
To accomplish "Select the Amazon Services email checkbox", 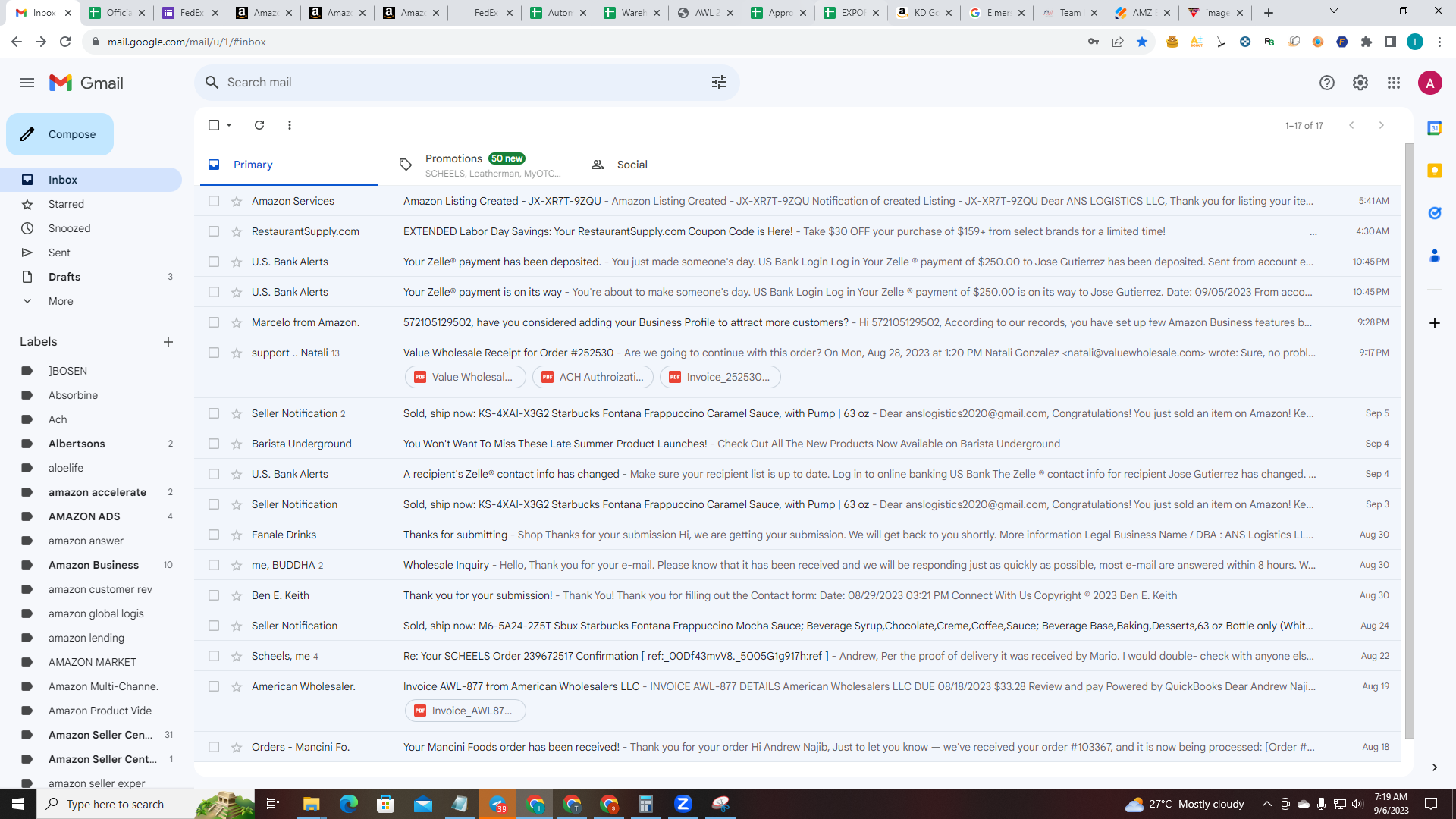I will (214, 201).
